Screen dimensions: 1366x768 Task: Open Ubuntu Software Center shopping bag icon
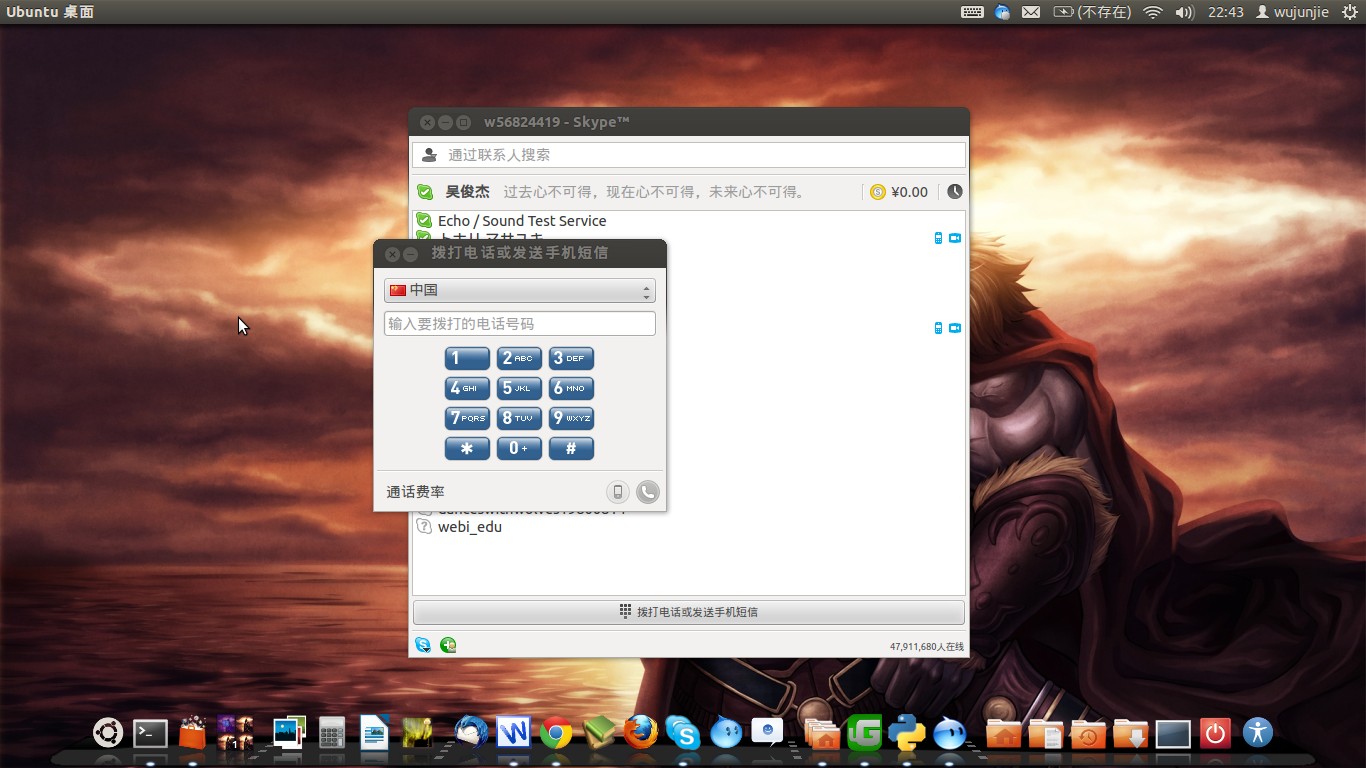tap(192, 733)
